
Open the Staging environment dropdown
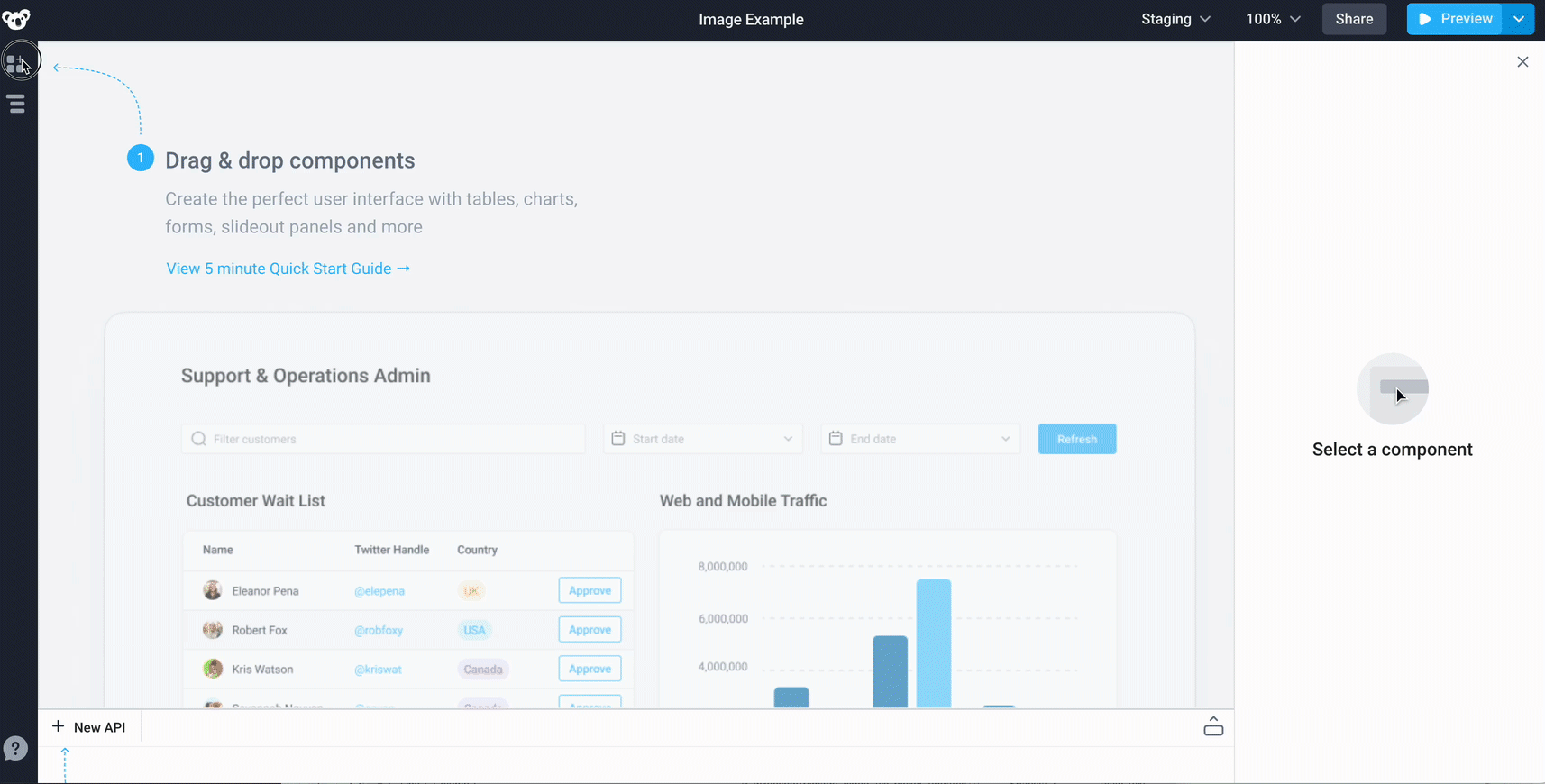pos(1175,19)
